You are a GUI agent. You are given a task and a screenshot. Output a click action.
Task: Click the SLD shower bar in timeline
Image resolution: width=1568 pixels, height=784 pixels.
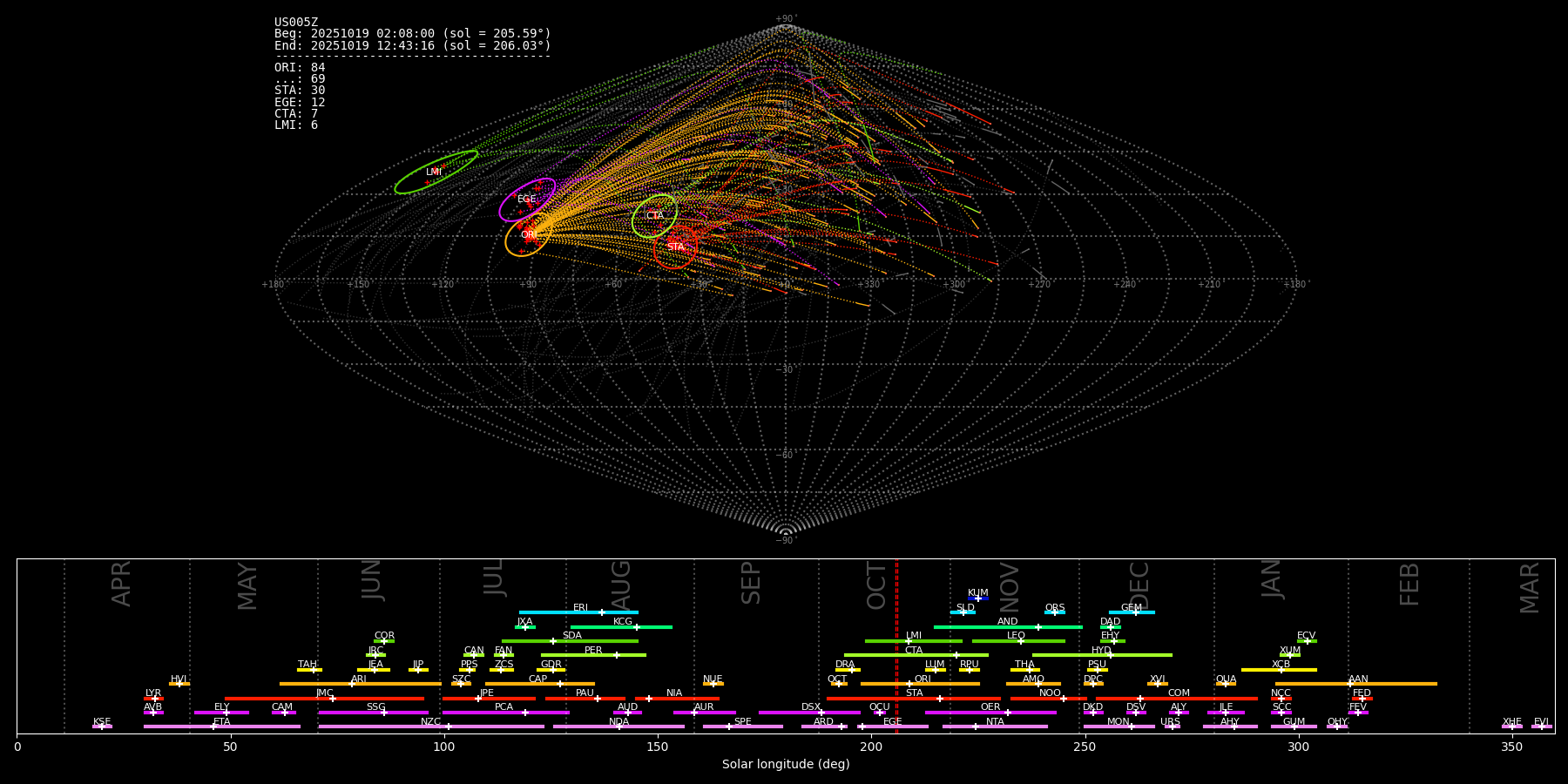pyautogui.click(x=963, y=612)
